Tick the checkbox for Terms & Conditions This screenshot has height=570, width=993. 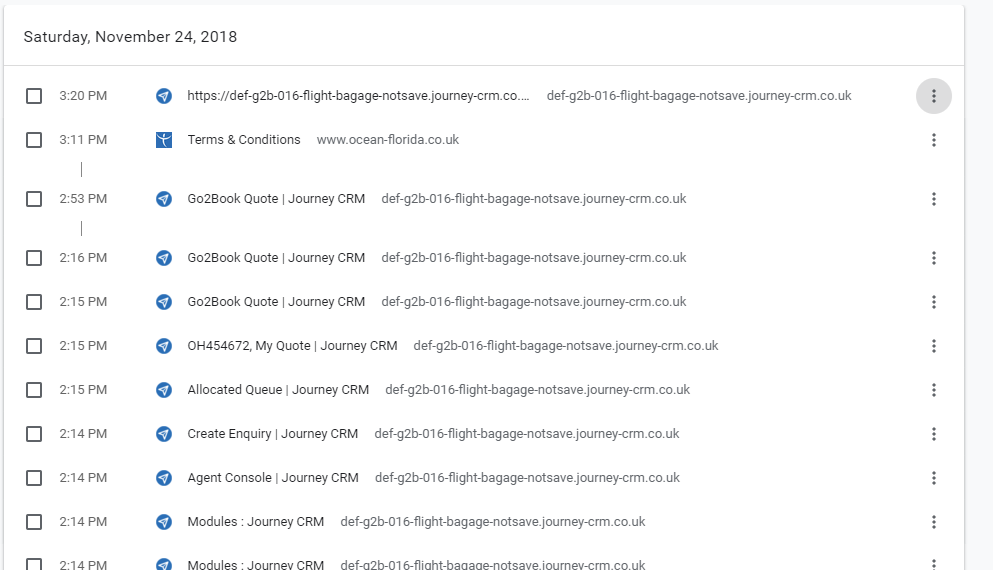click(34, 140)
